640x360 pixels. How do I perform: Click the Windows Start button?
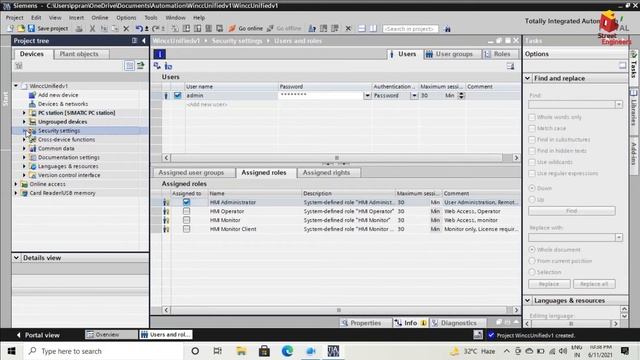point(11,351)
